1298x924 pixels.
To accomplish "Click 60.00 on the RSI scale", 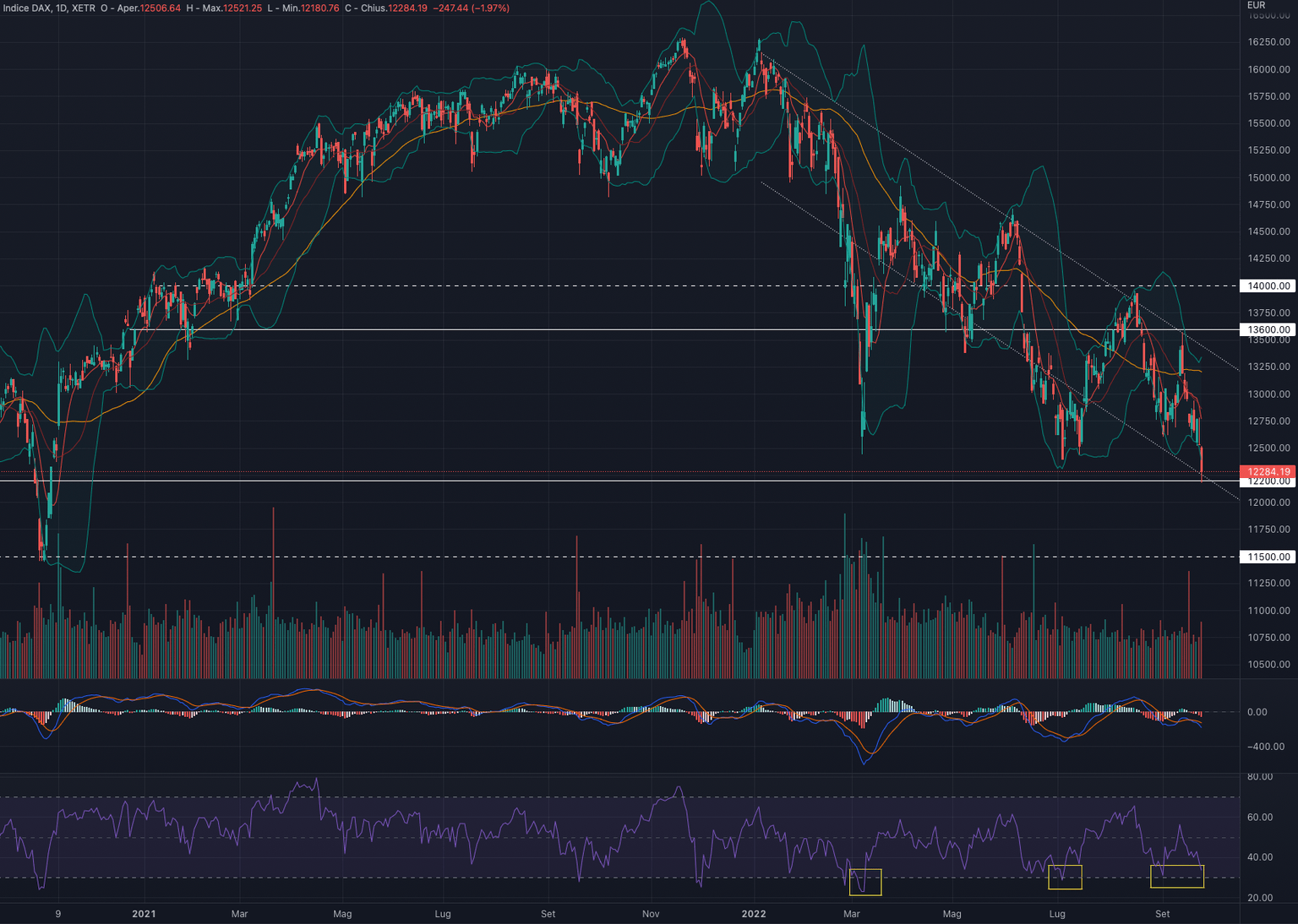I will (1260, 818).
